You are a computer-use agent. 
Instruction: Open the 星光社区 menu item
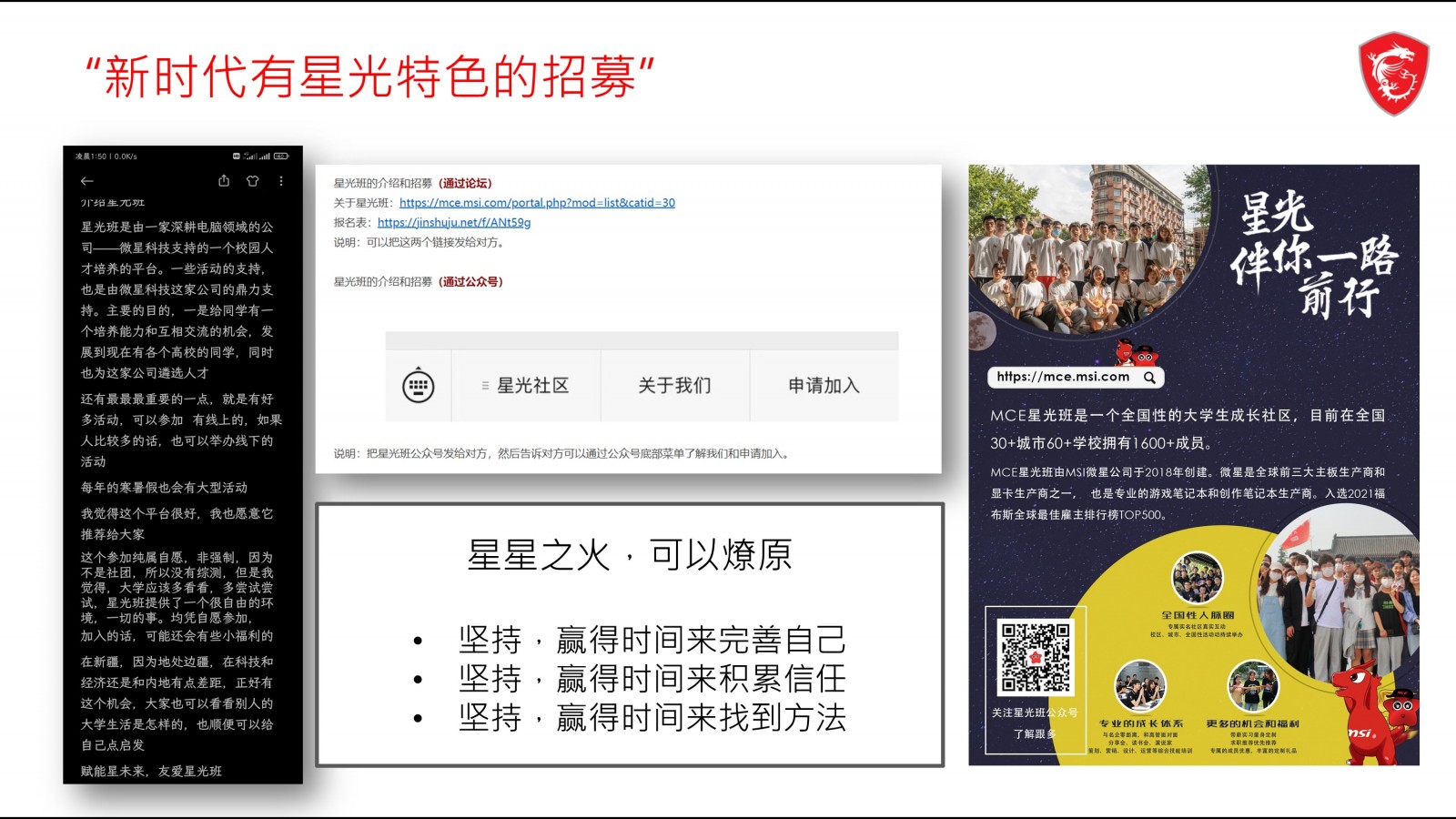point(526,386)
